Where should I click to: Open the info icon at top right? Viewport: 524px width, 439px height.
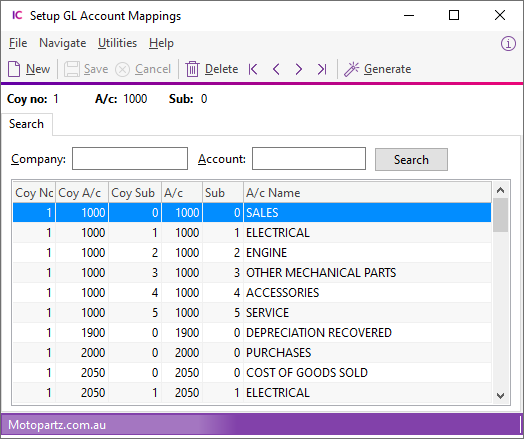point(508,43)
